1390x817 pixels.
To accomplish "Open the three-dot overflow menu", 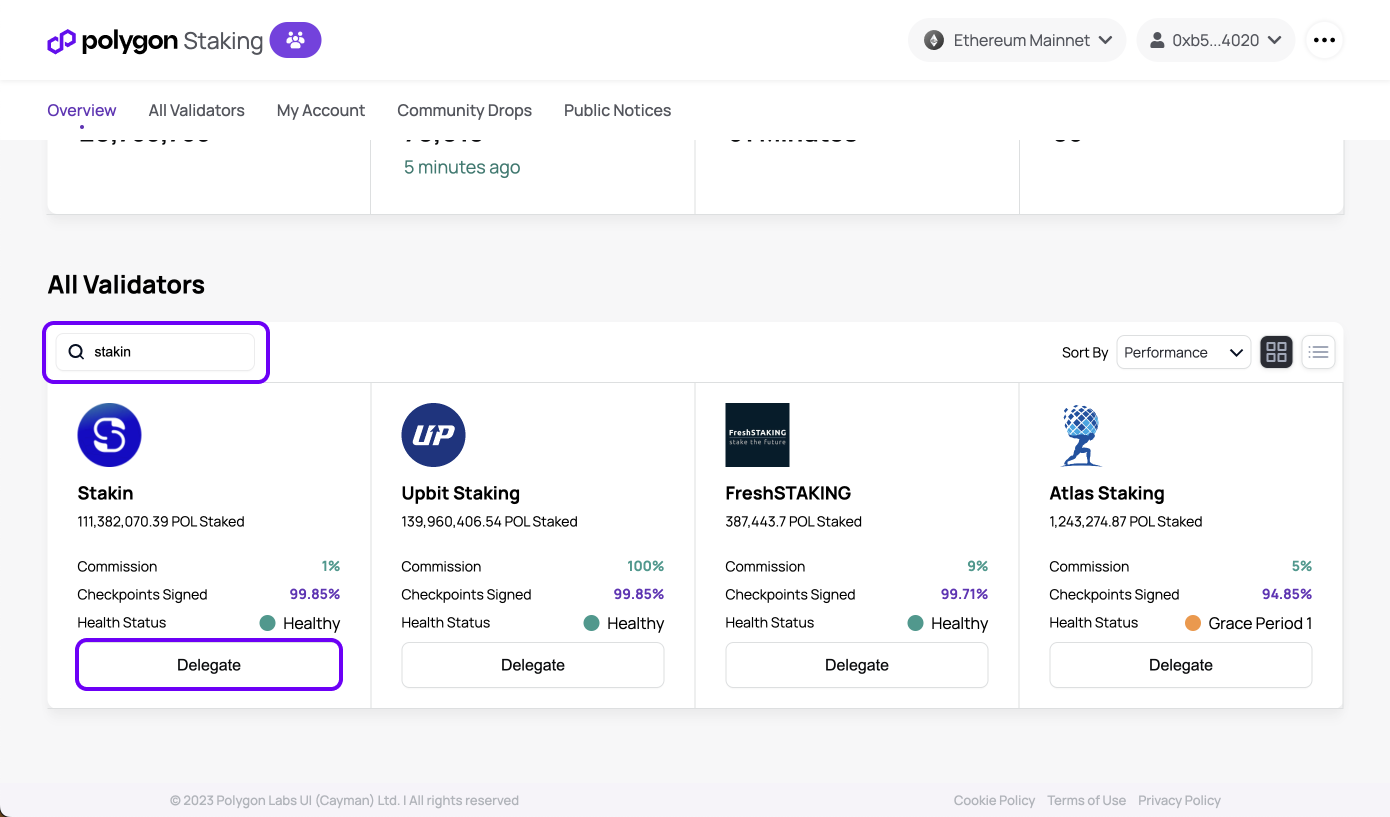I will [1324, 40].
